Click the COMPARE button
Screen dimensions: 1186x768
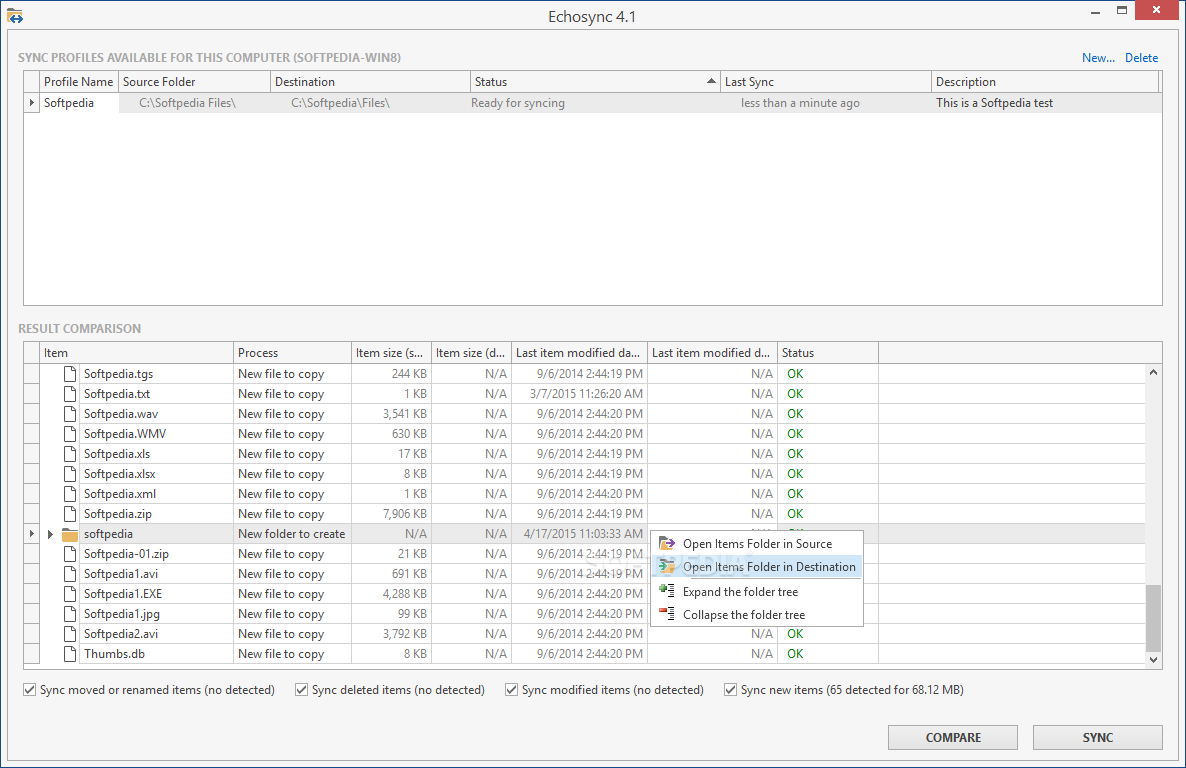pos(953,738)
